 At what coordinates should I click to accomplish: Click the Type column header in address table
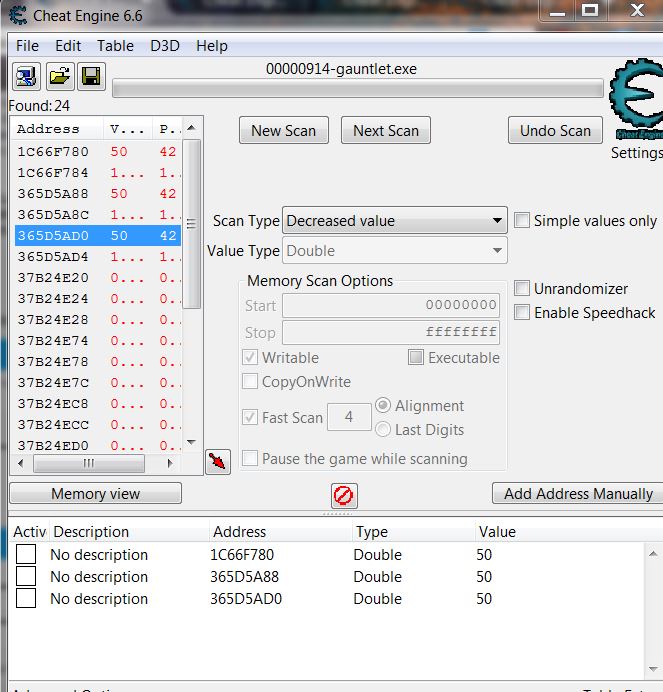(x=372, y=532)
